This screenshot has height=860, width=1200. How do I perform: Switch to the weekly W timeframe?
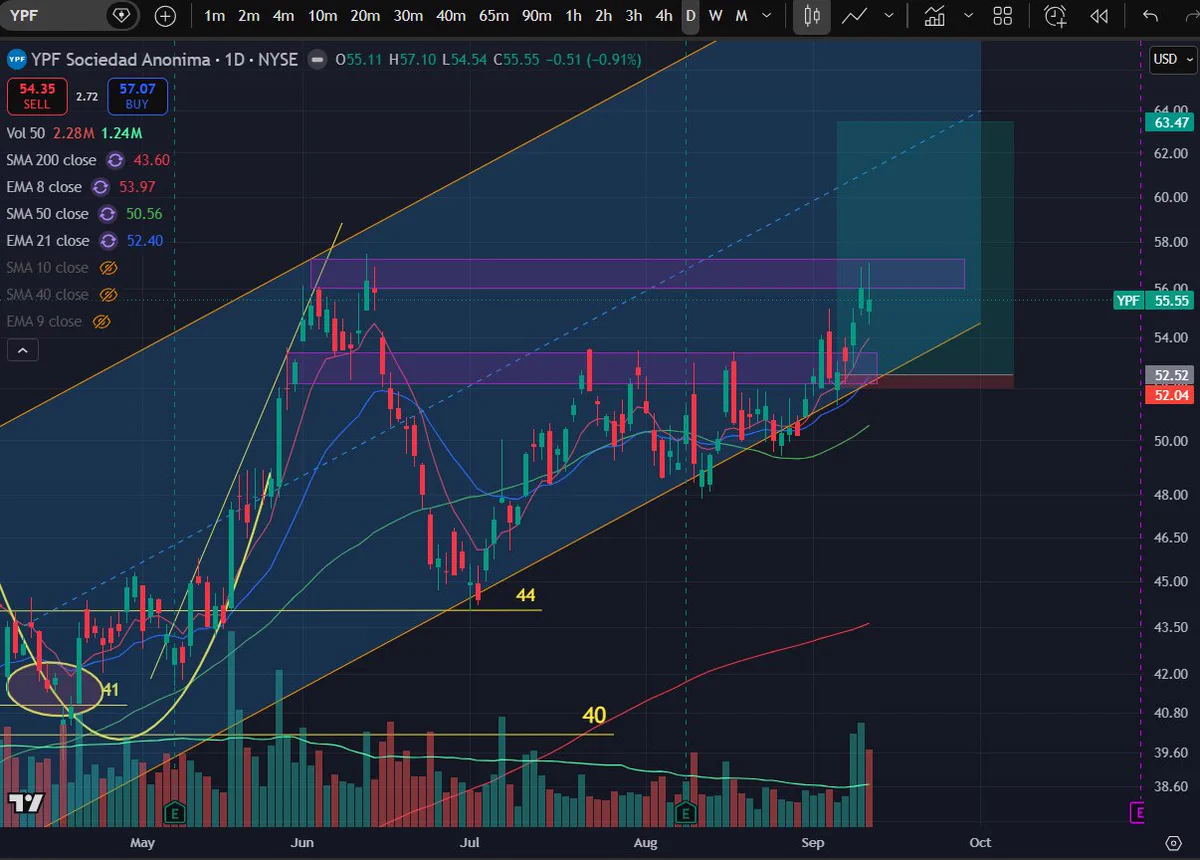715,16
